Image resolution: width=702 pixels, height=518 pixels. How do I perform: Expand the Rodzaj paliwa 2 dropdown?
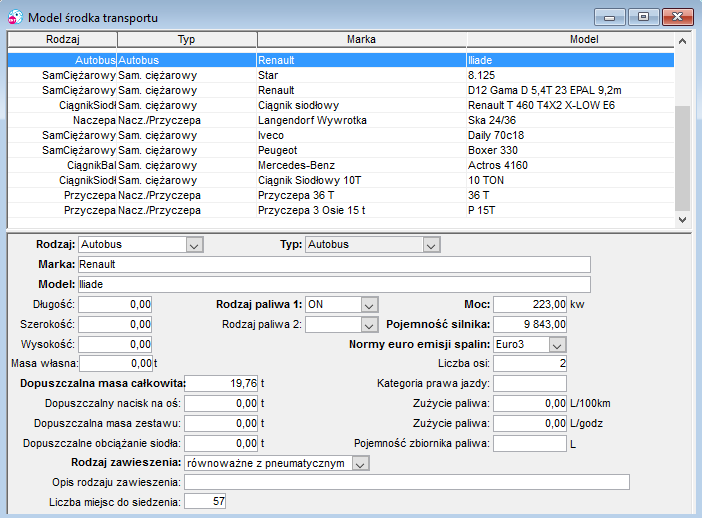pyautogui.click(x=369, y=325)
